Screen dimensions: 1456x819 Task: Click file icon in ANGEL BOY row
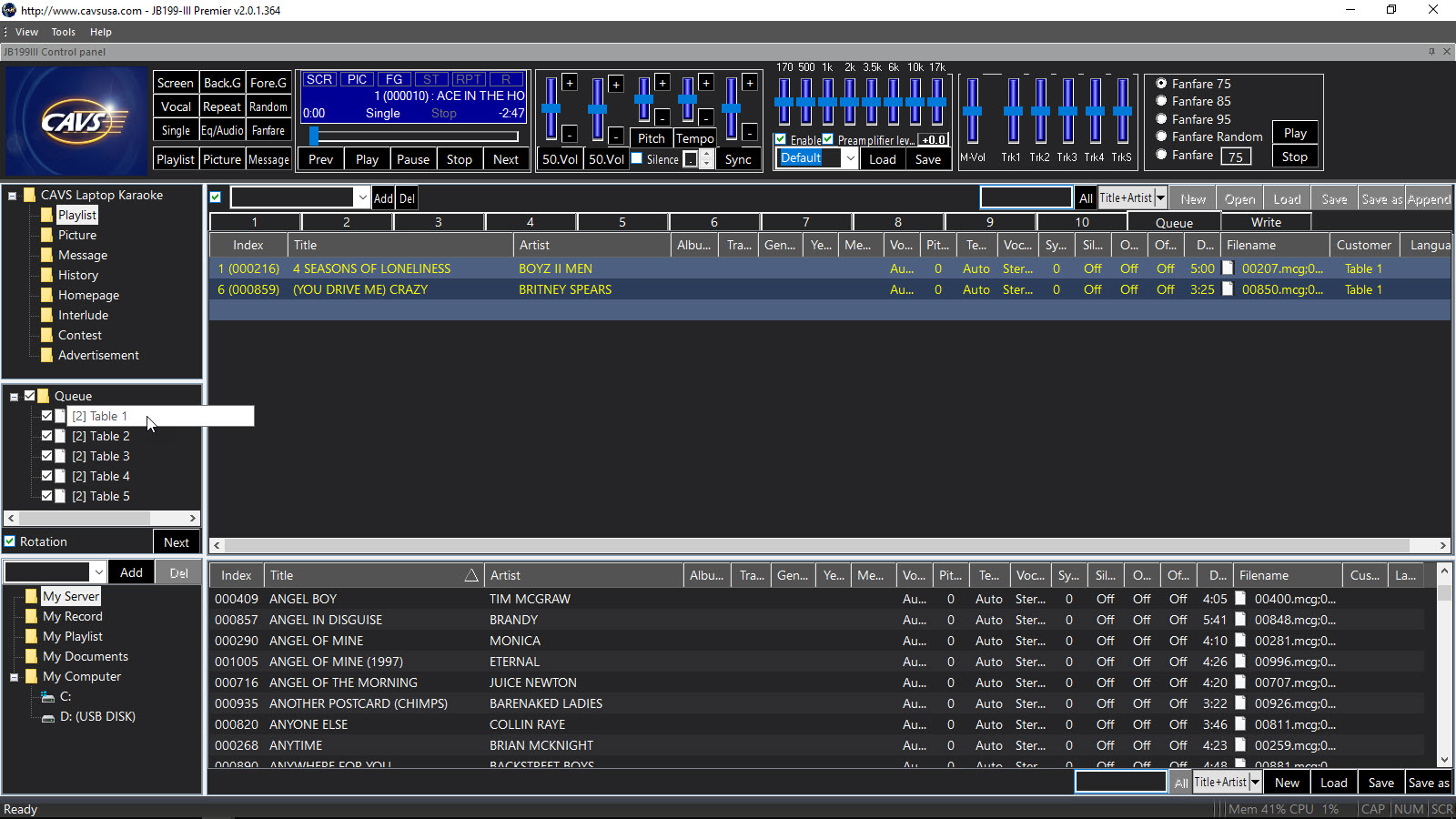click(1240, 599)
